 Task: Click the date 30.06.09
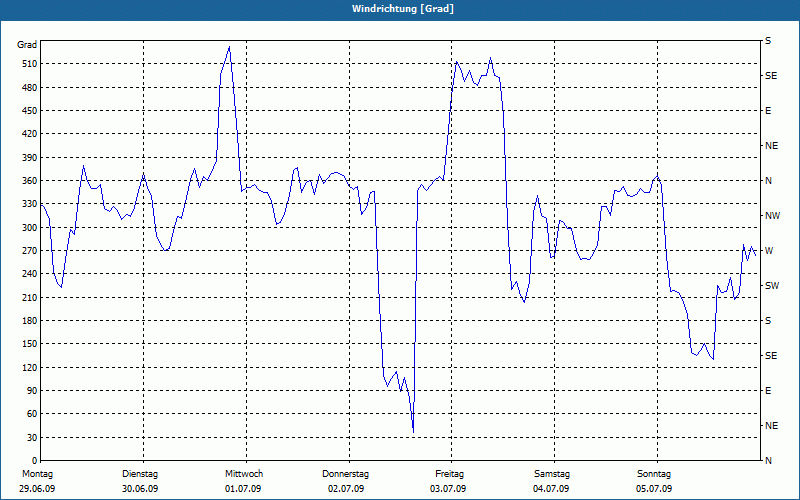click(x=140, y=489)
